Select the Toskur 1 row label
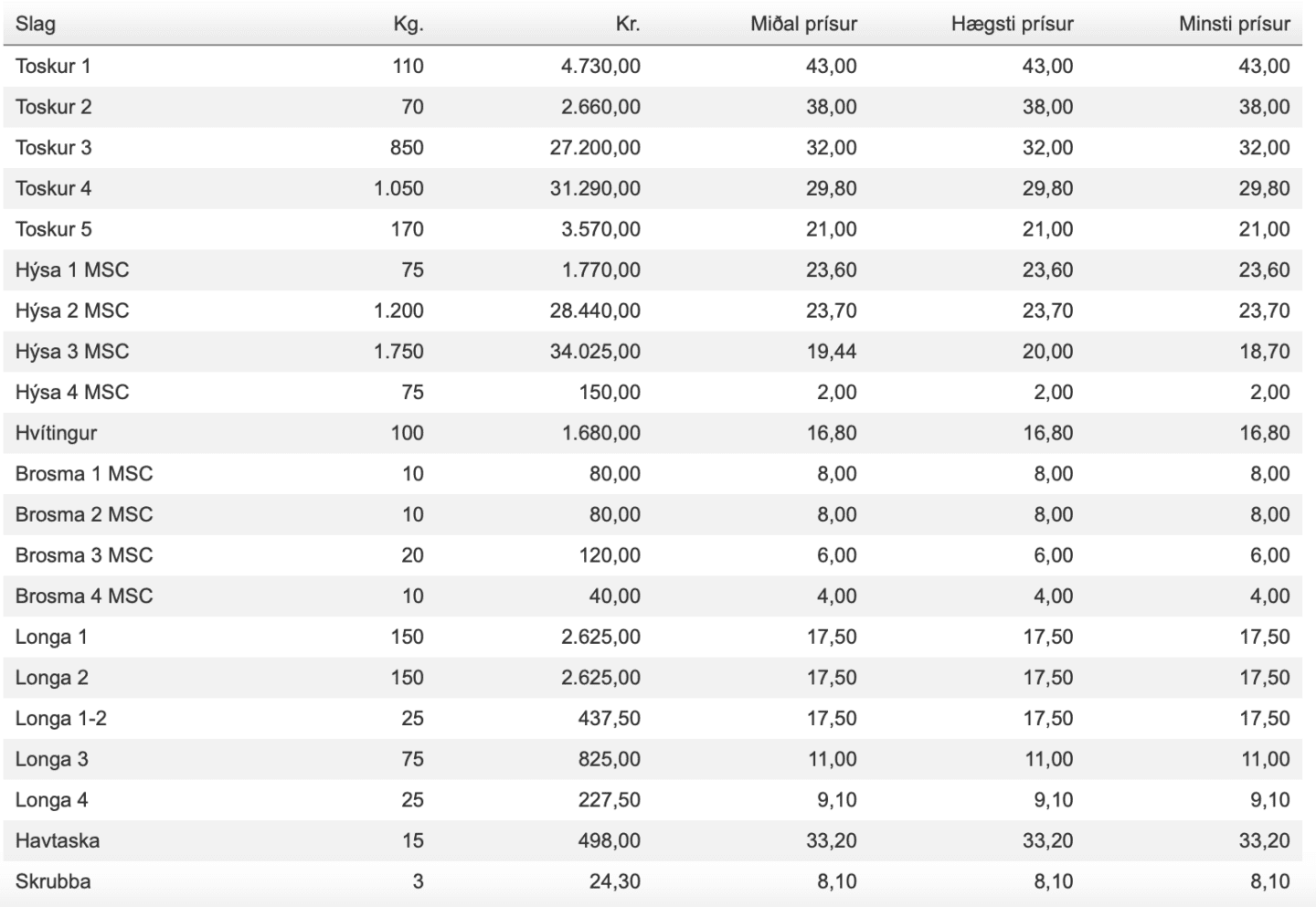Viewport: 1316px width, 907px height. pyautogui.click(x=53, y=66)
